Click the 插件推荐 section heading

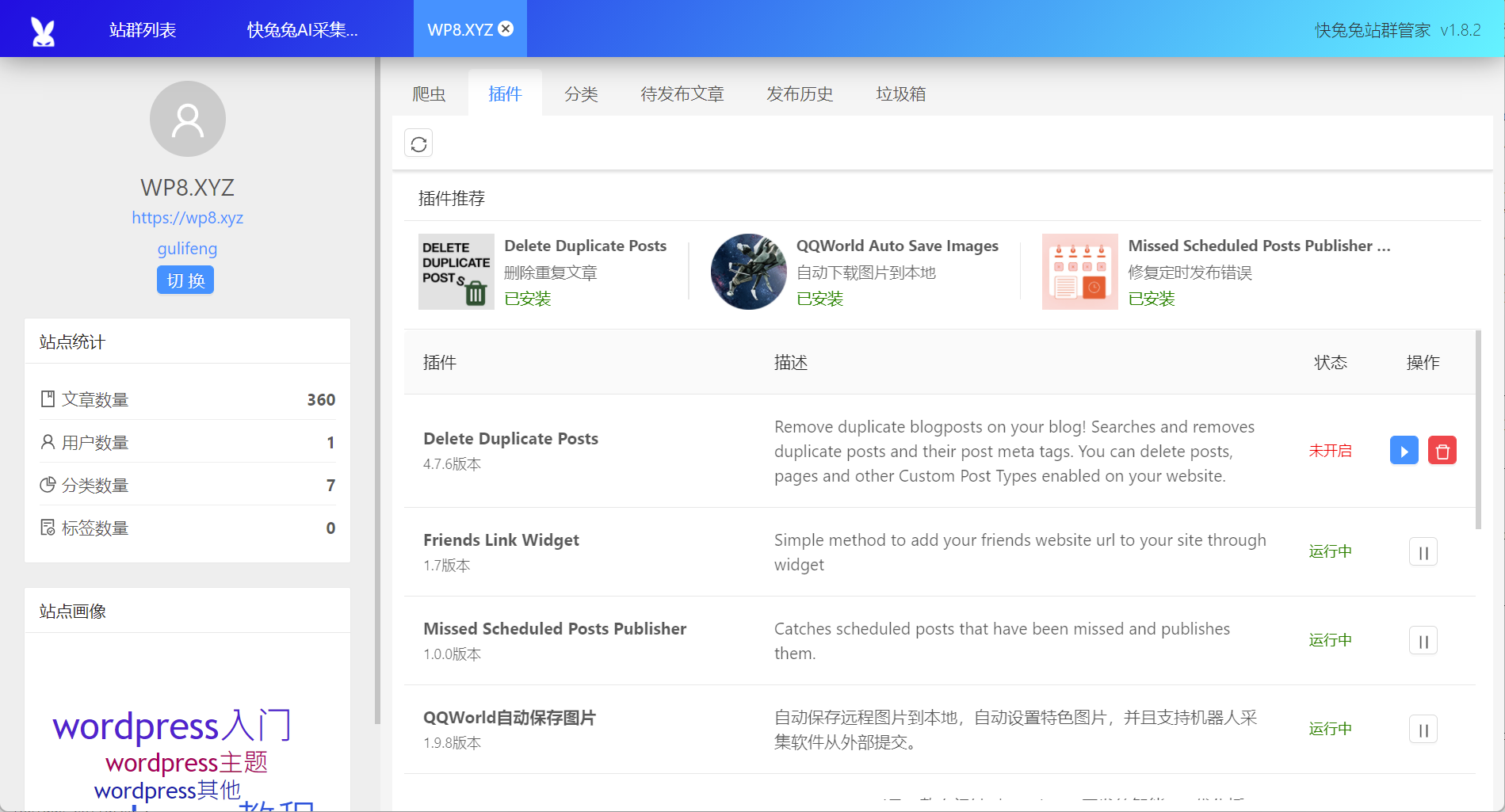(452, 198)
